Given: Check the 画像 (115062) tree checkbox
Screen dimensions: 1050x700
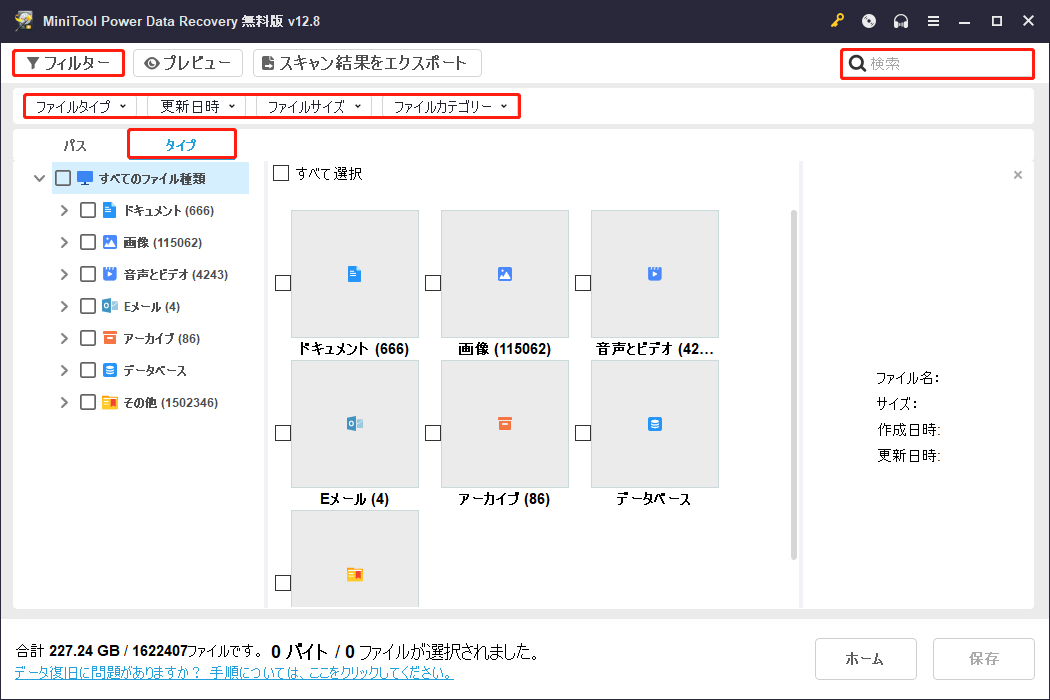Looking at the screenshot, I should 87,242.
